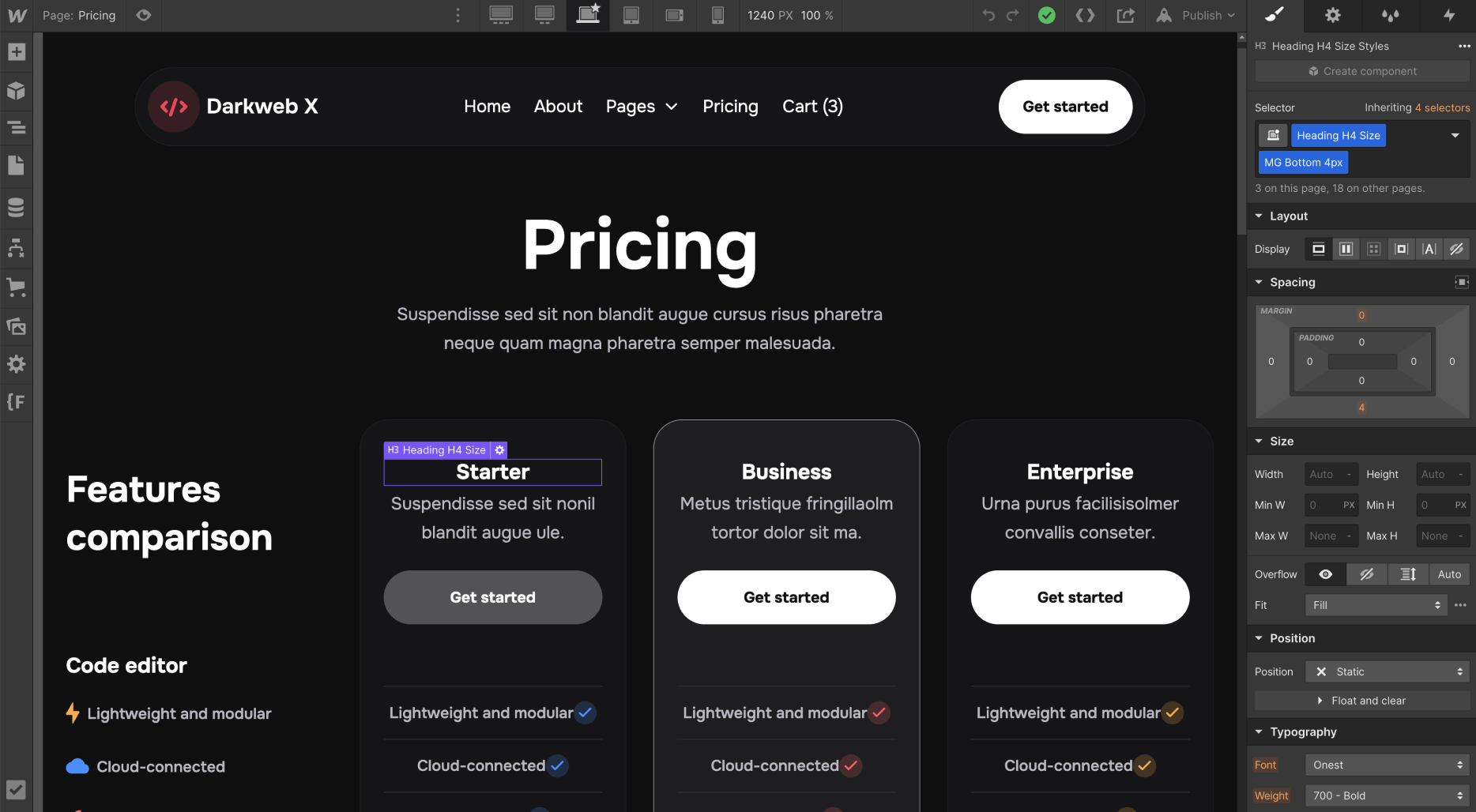Set Display to none
The width and height of the screenshot is (1476, 812).
[x=1456, y=249]
